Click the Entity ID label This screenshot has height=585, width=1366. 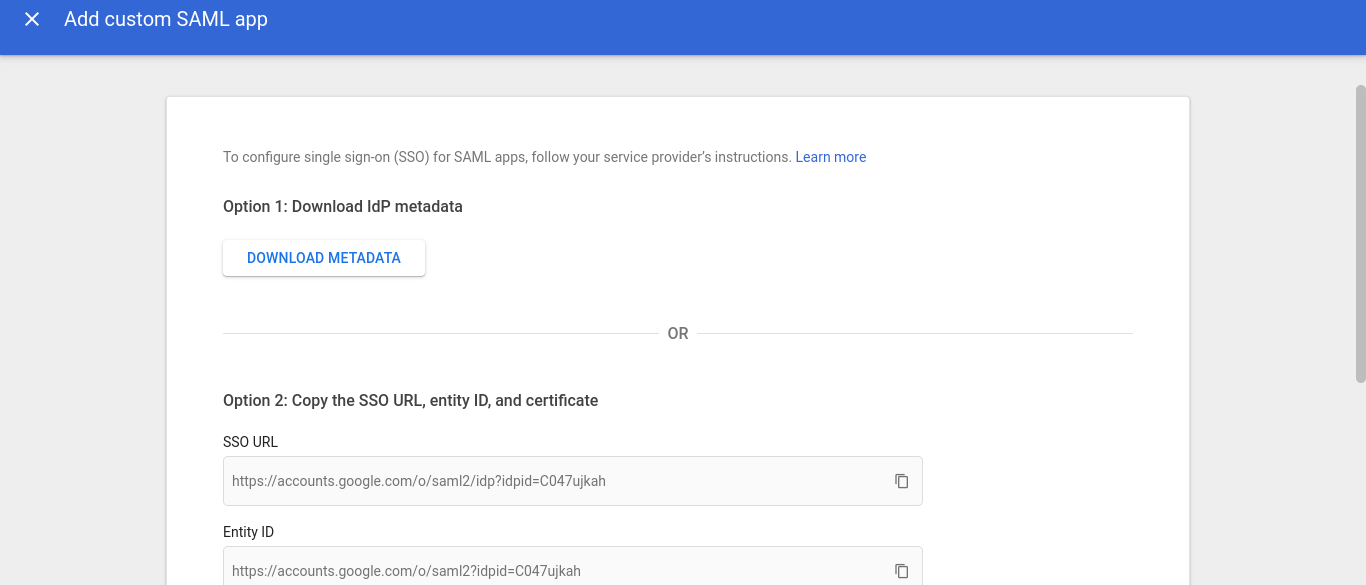(x=248, y=532)
